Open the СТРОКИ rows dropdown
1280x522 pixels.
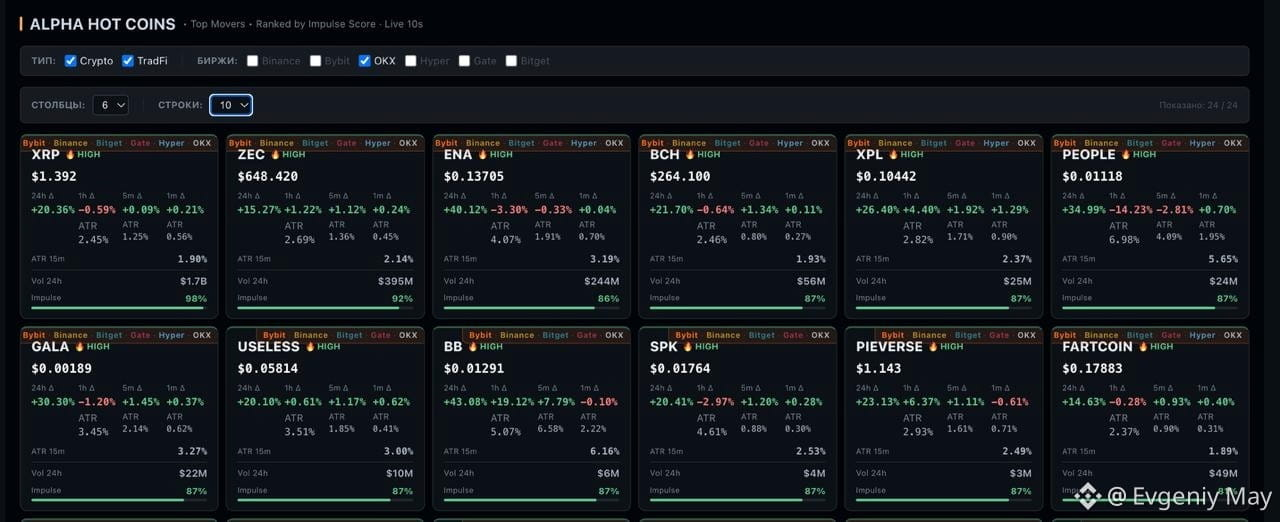231,105
